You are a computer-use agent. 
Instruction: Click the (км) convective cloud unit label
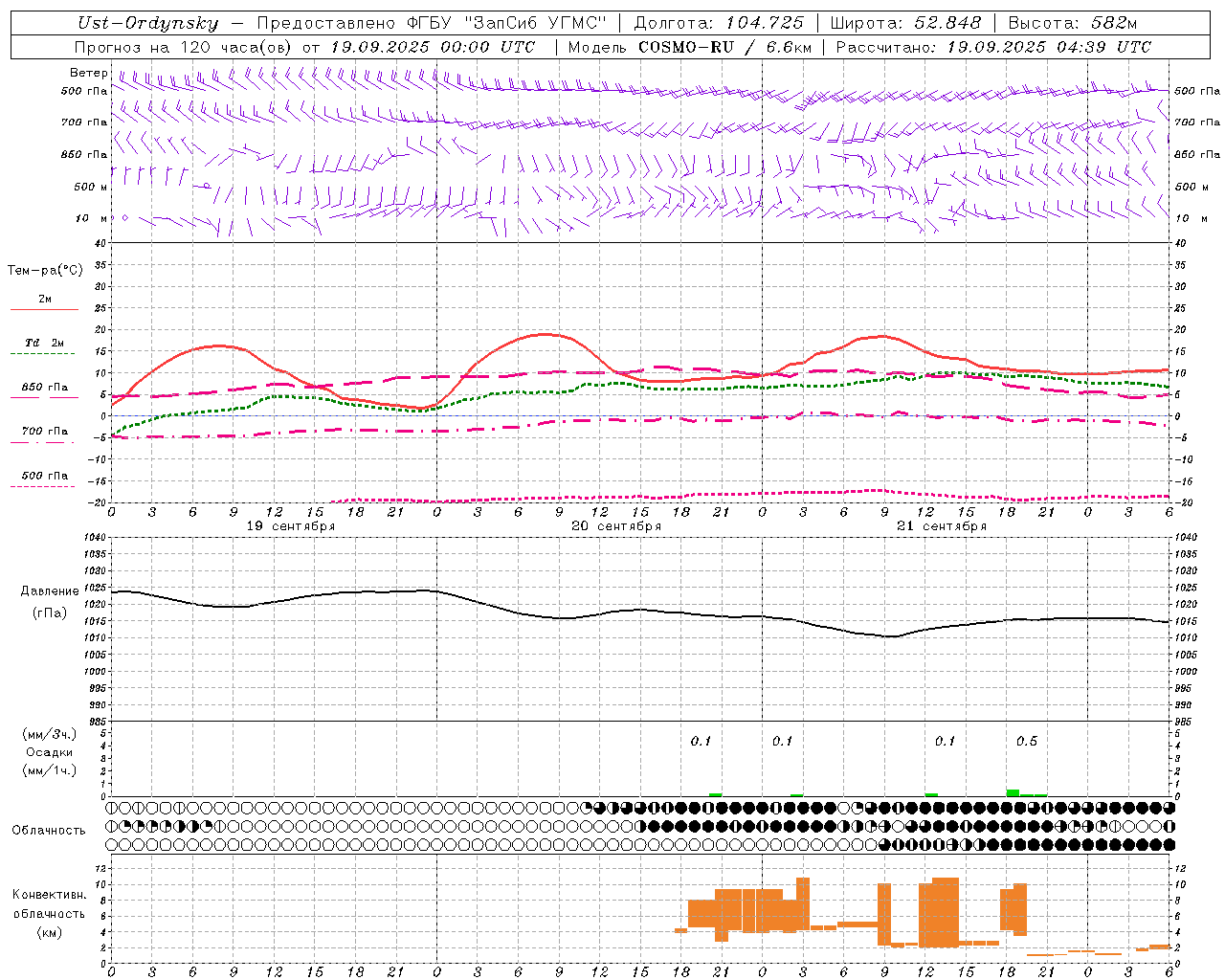coord(50,932)
